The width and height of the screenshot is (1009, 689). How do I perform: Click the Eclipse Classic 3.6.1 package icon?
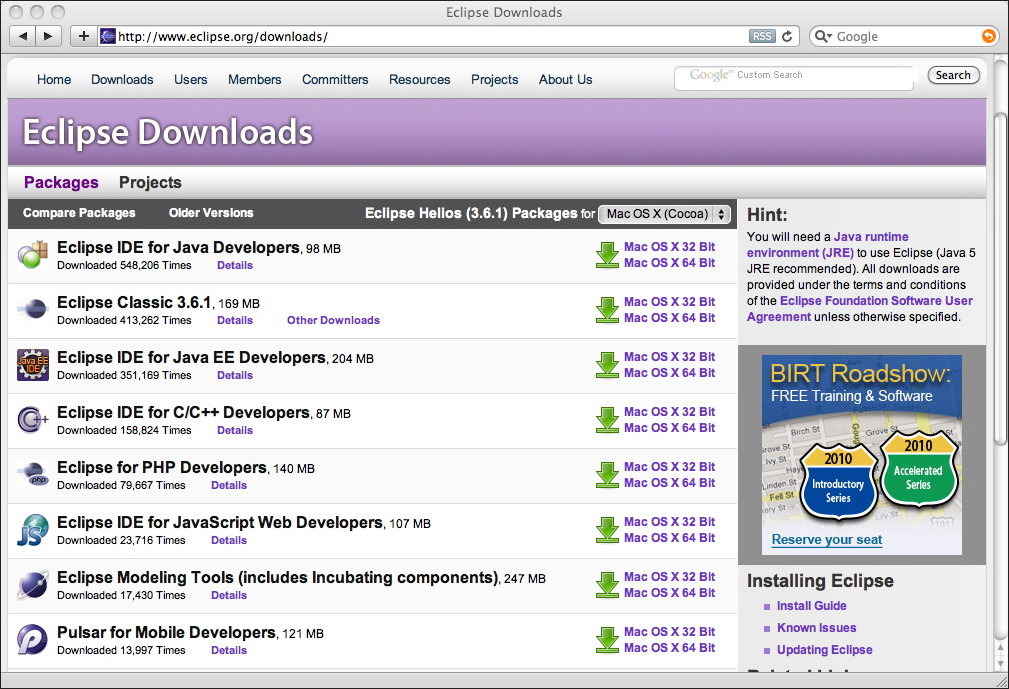coord(32,309)
